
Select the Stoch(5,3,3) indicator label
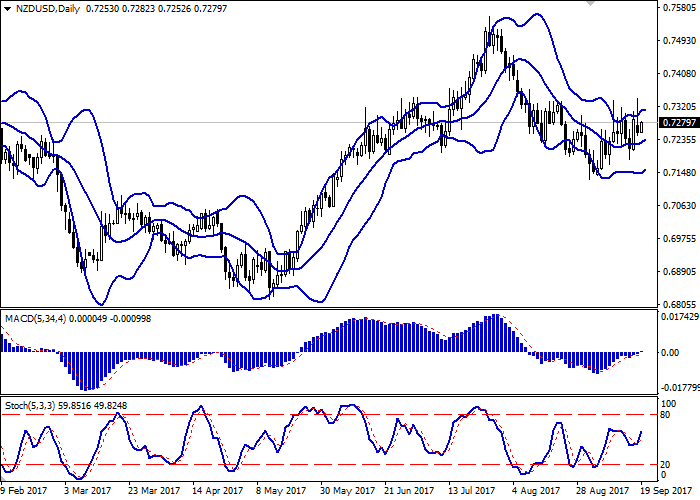point(30,406)
